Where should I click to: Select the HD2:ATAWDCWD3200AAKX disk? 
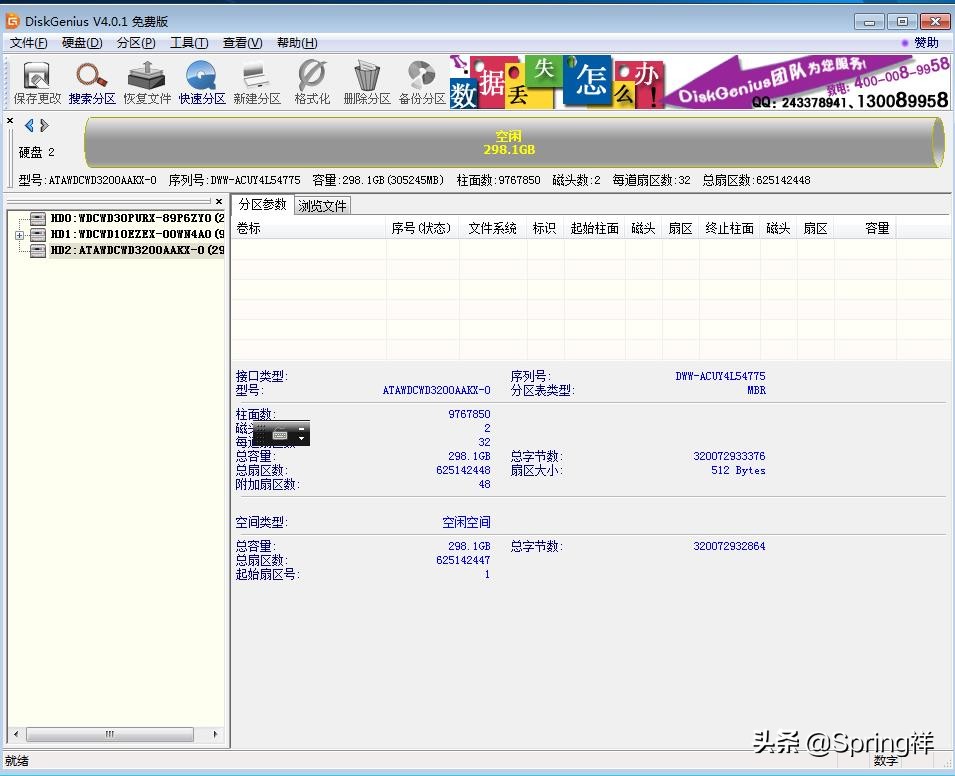137,250
